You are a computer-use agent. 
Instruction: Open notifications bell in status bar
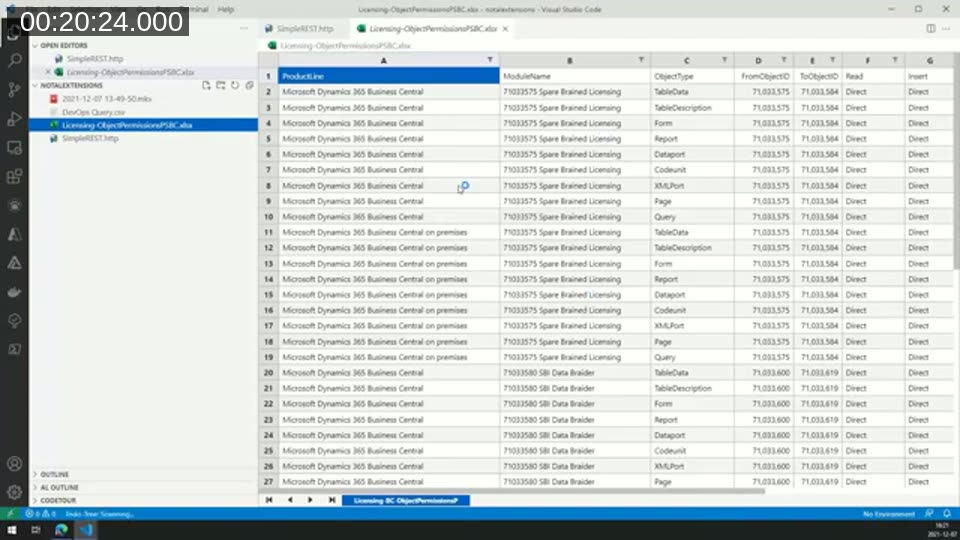pos(947,514)
